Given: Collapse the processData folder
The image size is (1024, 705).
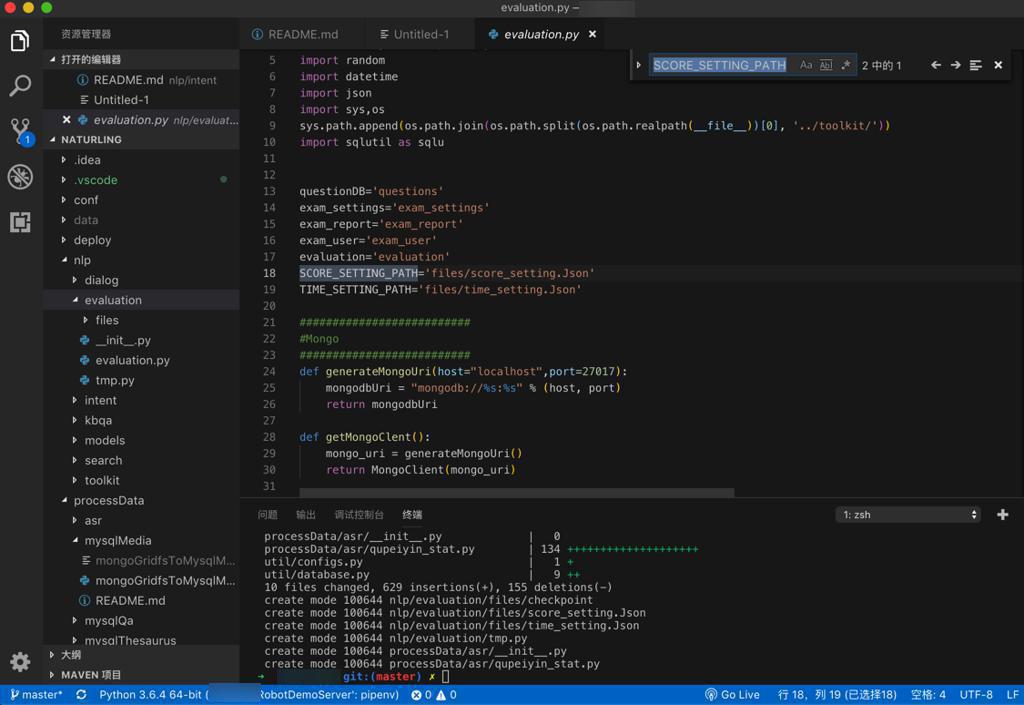Looking at the screenshot, I should 141,501.
